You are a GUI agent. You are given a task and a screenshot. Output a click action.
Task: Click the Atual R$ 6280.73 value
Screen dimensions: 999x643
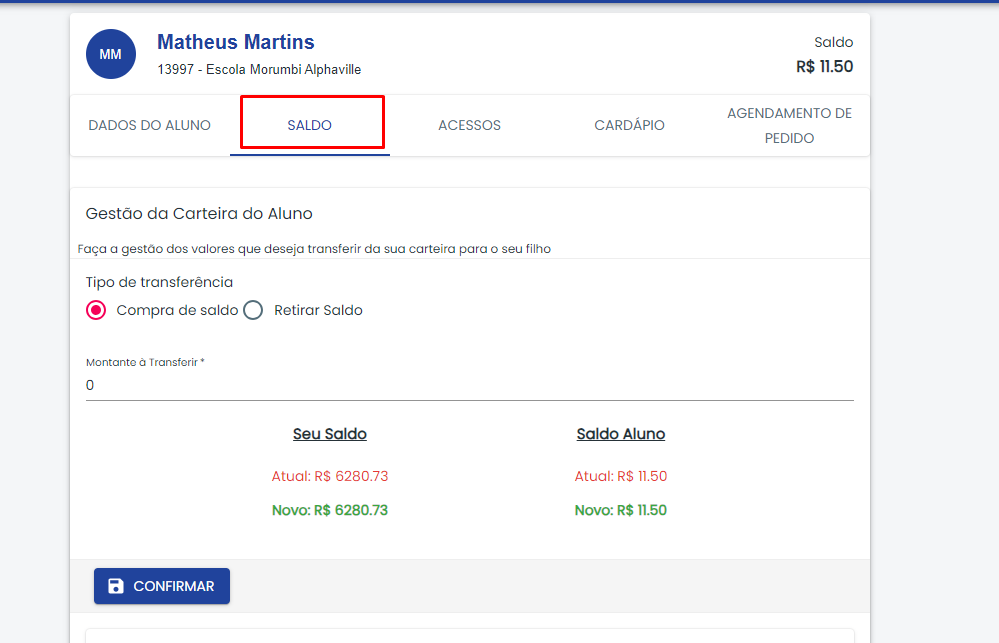coord(330,476)
